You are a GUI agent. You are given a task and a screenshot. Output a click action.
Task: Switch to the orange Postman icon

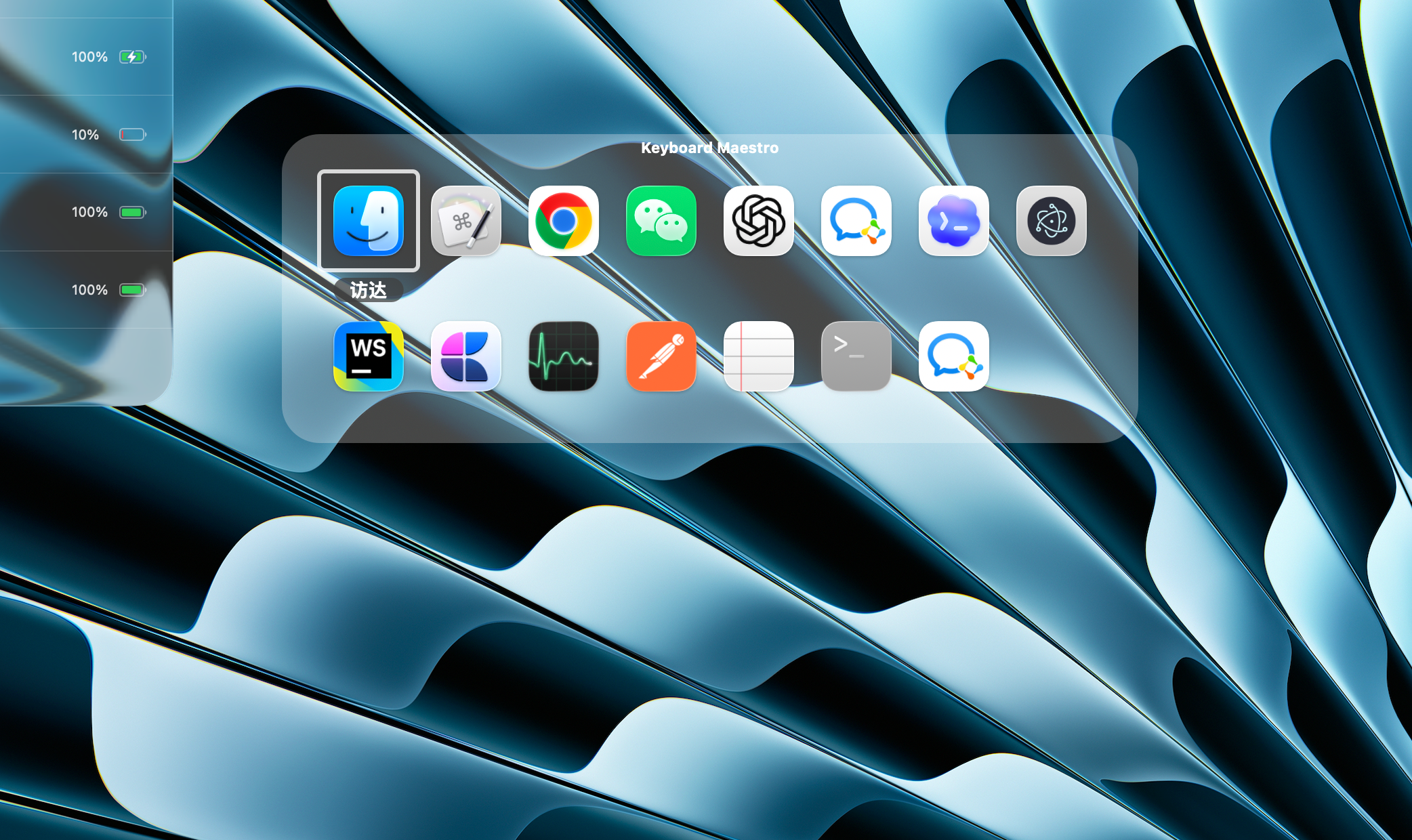[x=661, y=356]
